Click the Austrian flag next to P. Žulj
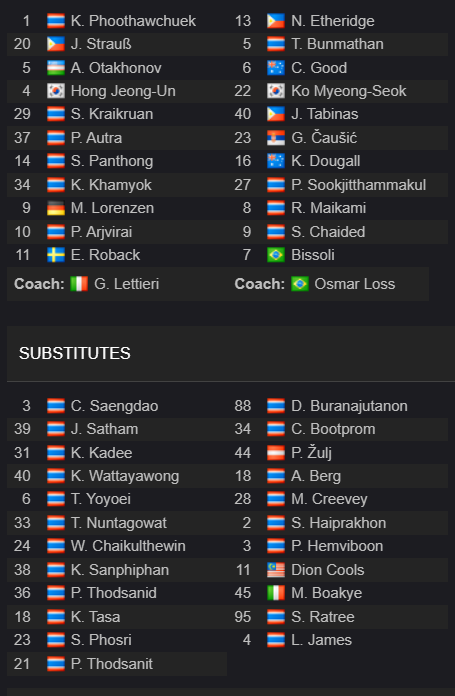Image resolution: width=455 pixels, height=696 pixels. (276, 453)
